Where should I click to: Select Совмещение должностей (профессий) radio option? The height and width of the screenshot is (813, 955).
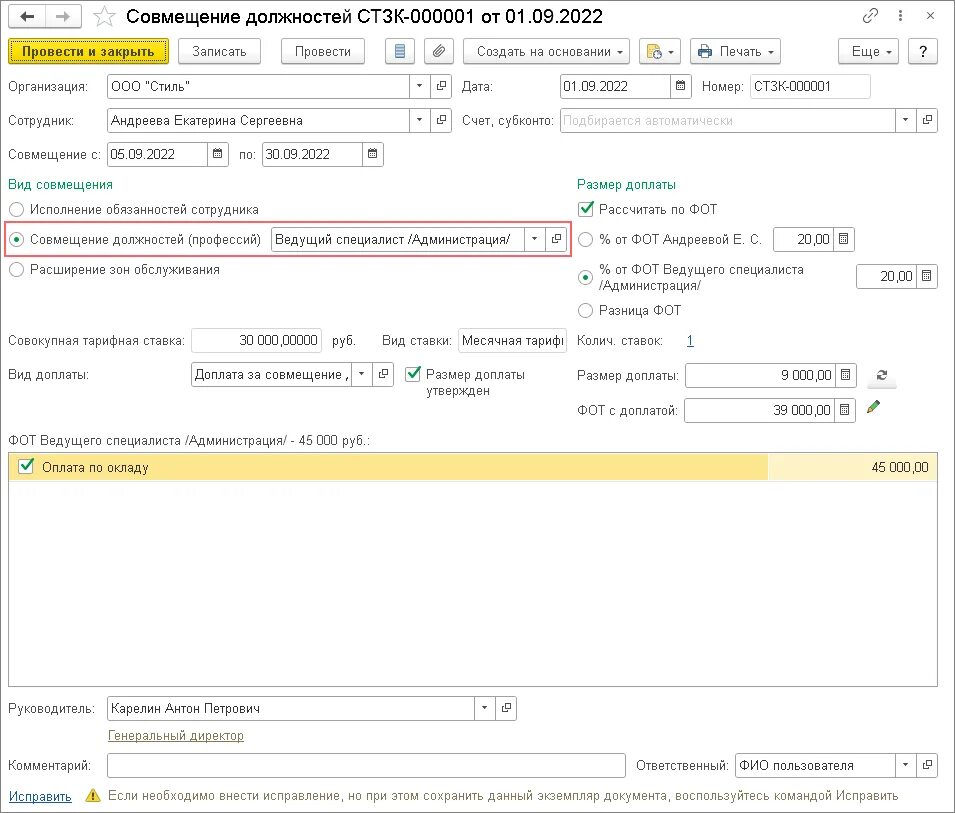click(x=16, y=239)
